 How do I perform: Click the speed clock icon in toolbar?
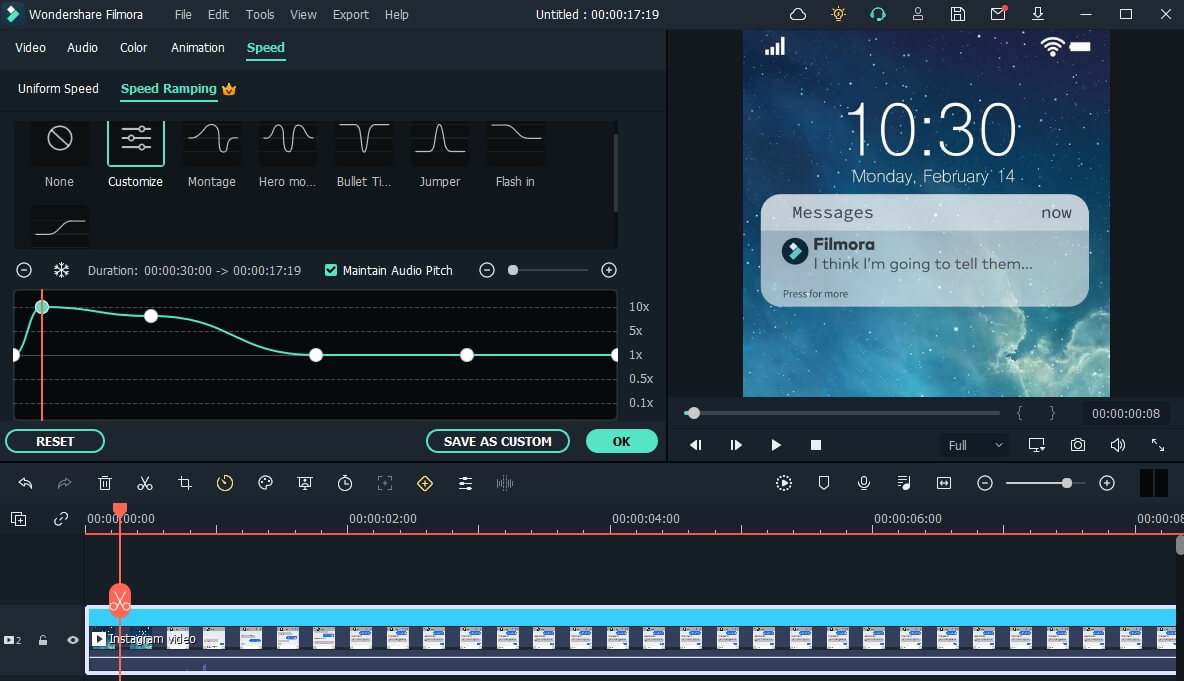[x=225, y=483]
